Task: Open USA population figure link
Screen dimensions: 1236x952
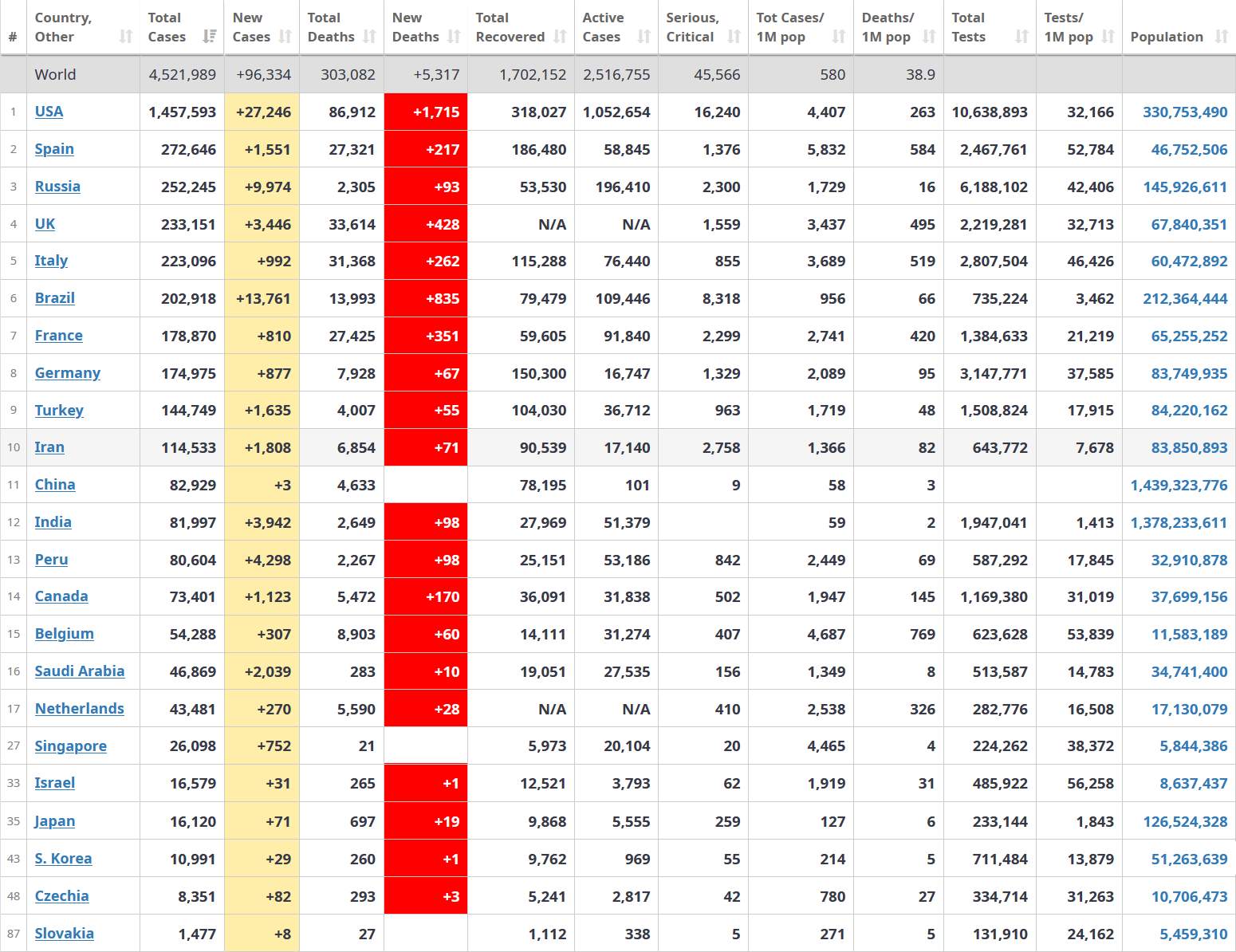Action: pos(1184,112)
